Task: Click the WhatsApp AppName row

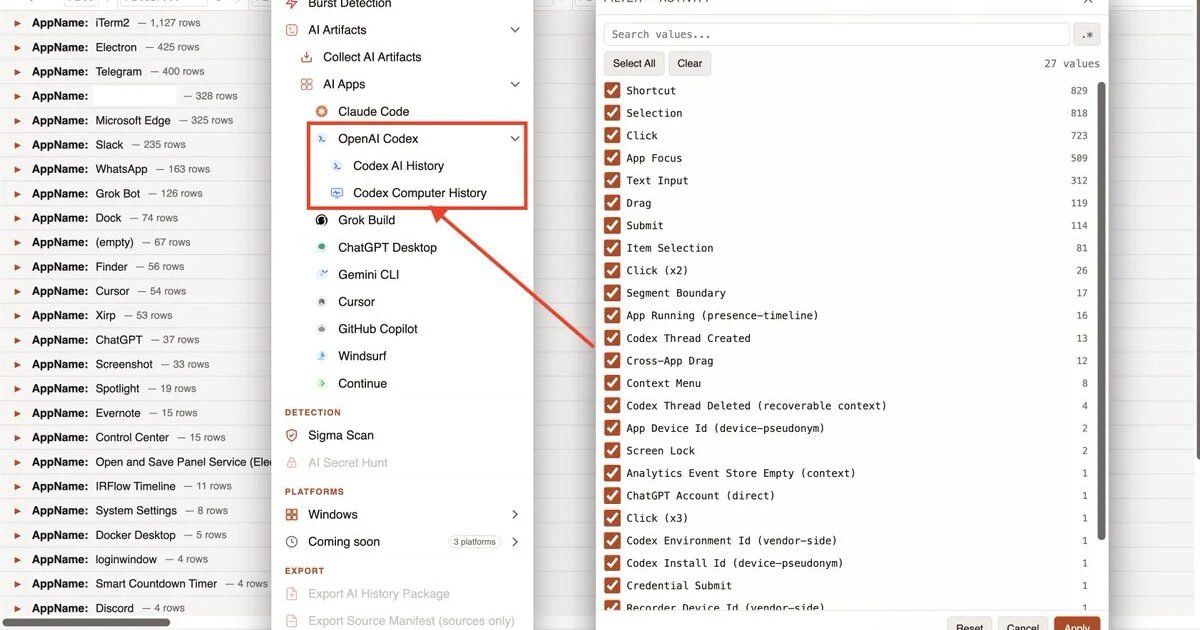Action: coord(135,169)
